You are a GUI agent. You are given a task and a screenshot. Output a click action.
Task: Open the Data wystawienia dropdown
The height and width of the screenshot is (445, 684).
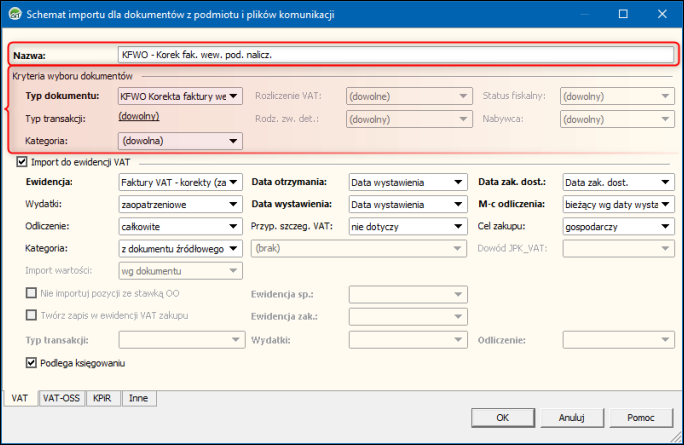tap(408, 204)
